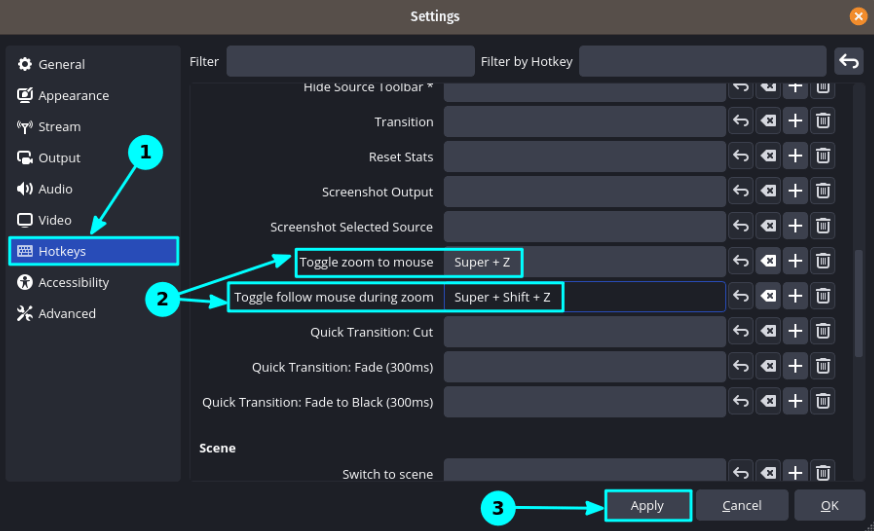Open the Stream settings section
Screen dimensions: 874x531
point(93,126)
